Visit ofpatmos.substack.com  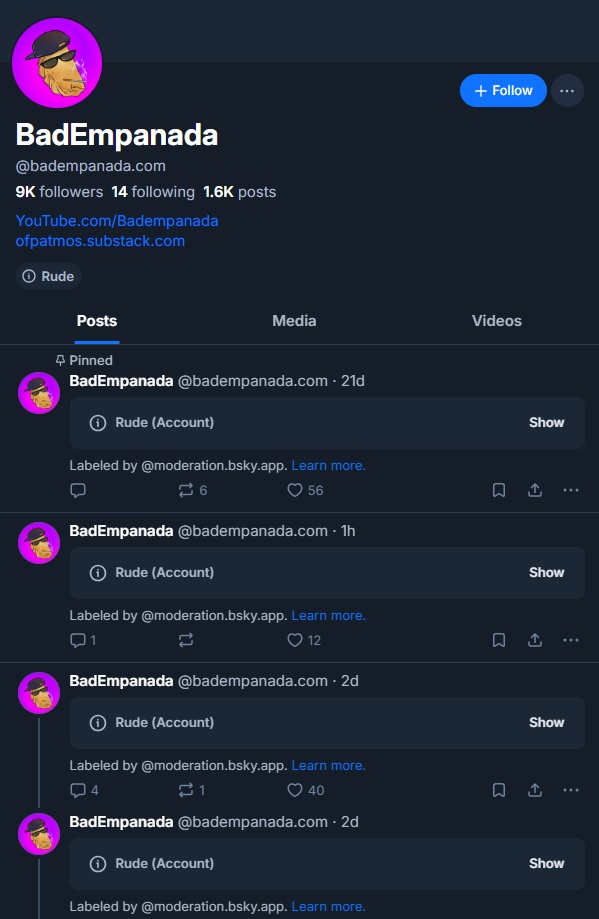tap(101, 241)
